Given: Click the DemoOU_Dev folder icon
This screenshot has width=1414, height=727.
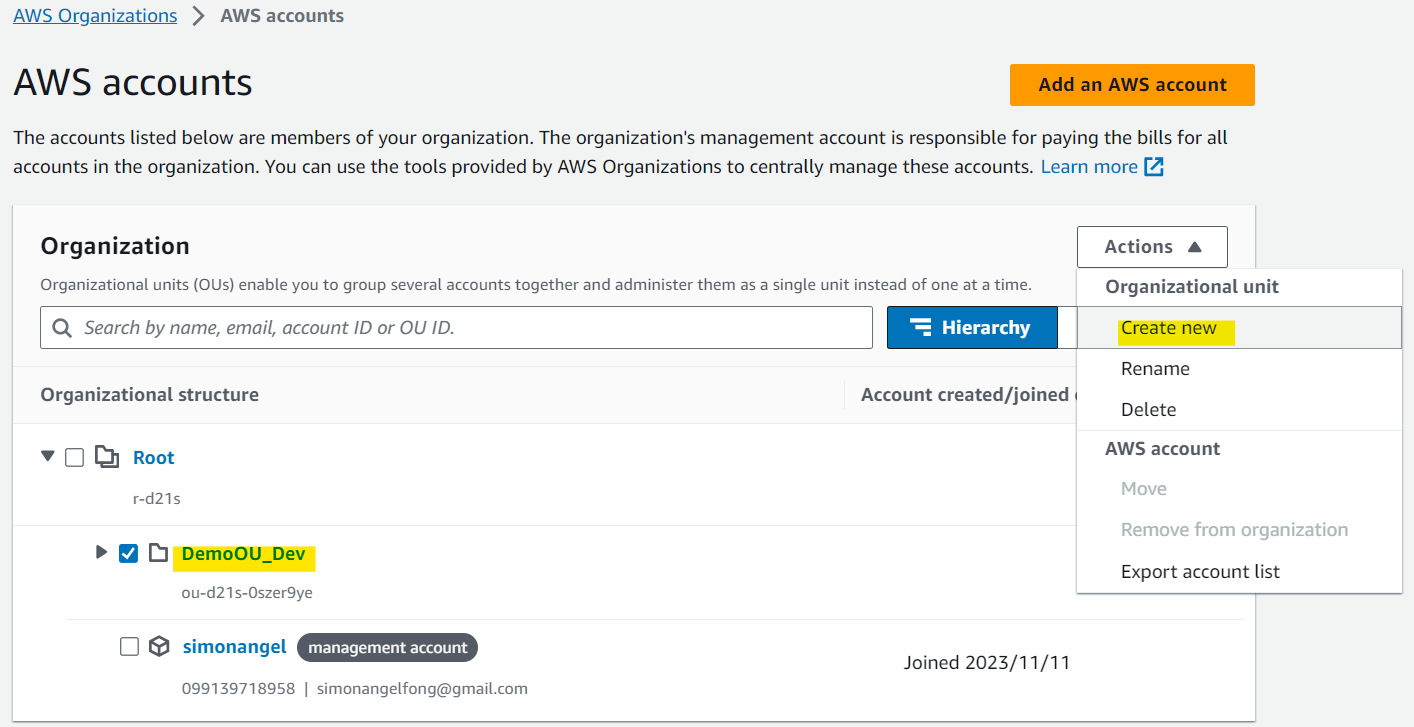Looking at the screenshot, I should click(158, 553).
